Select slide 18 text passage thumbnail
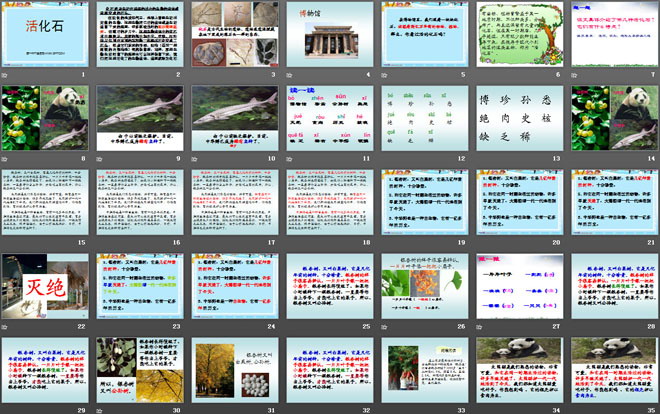The image size is (660, 414). (x=330, y=202)
